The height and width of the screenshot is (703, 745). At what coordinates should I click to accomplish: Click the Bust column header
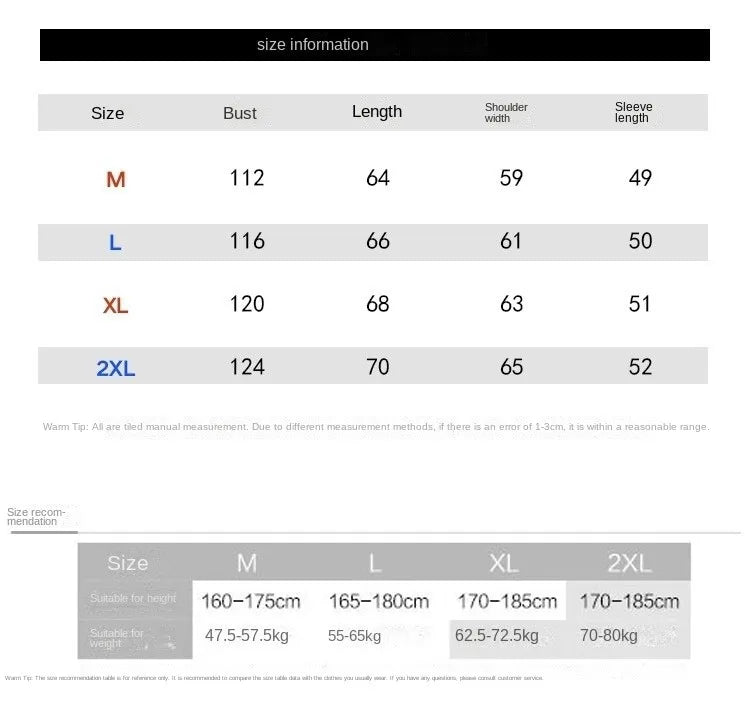click(240, 113)
